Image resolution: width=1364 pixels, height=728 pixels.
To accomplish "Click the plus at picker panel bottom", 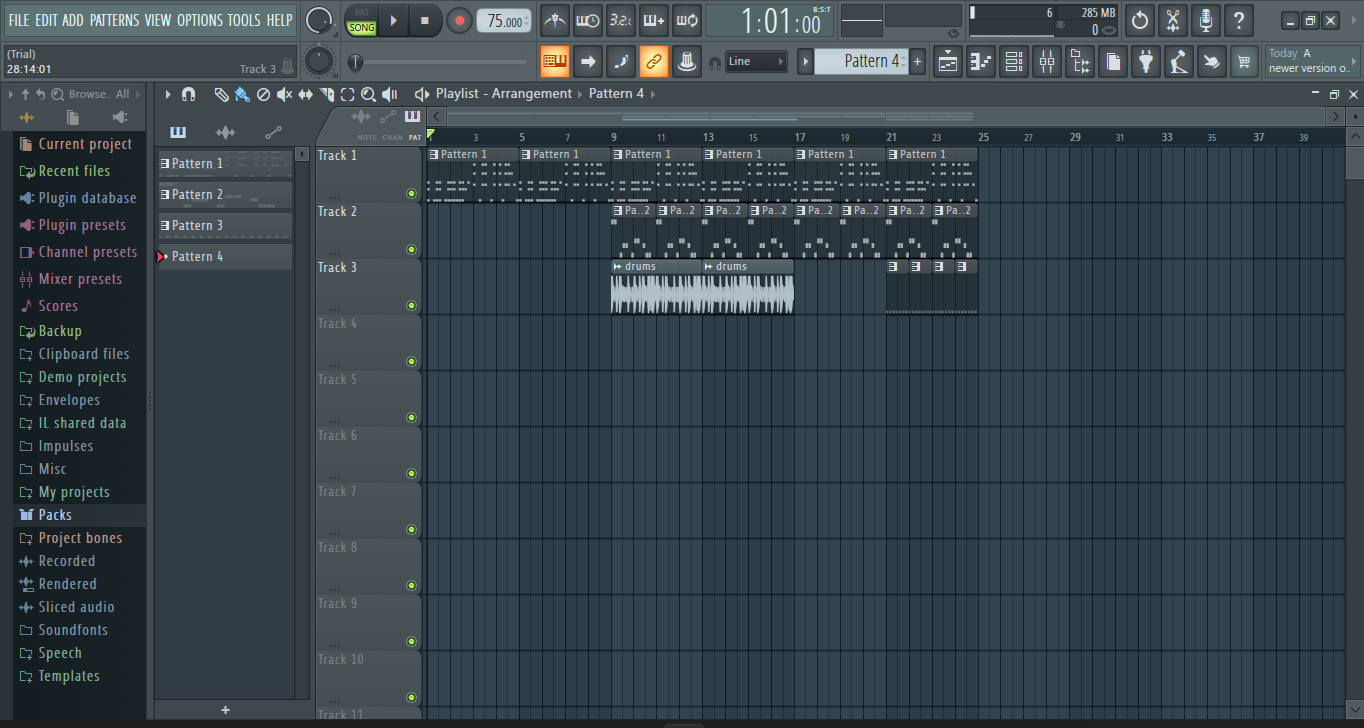I will click(225, 710).
